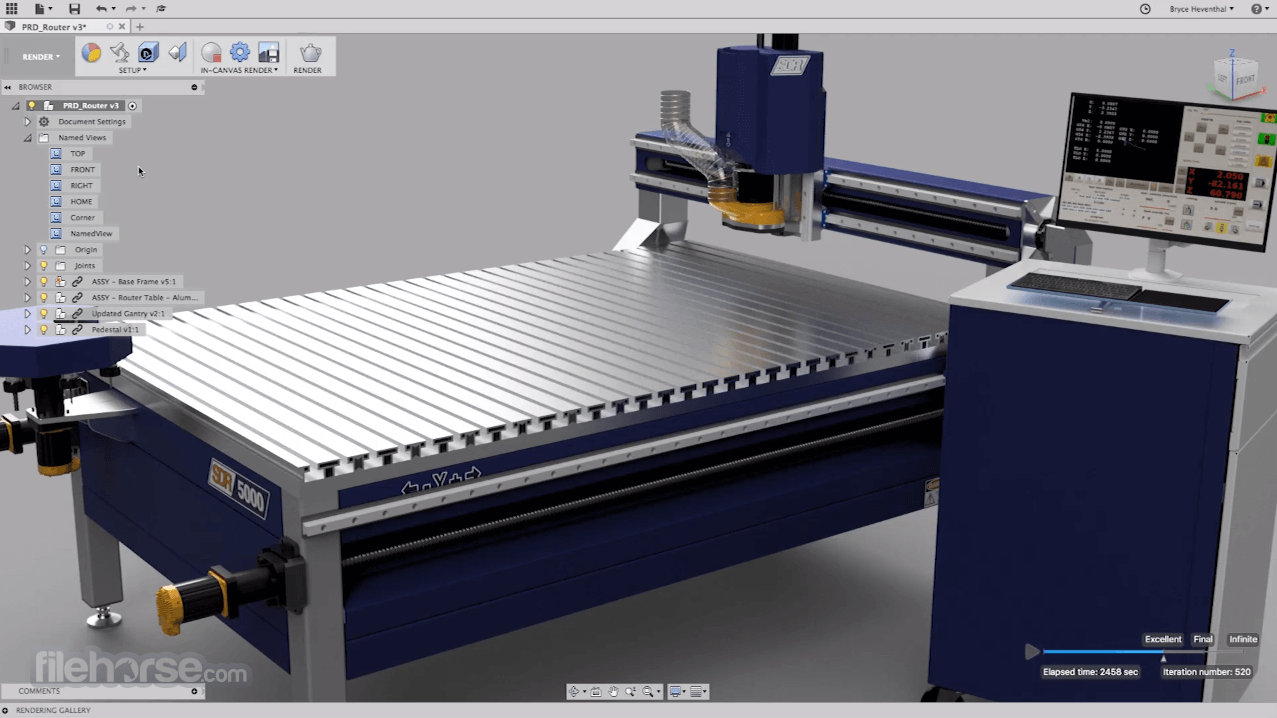
Task: Expand the Joints folder
Action: point(27,266)
